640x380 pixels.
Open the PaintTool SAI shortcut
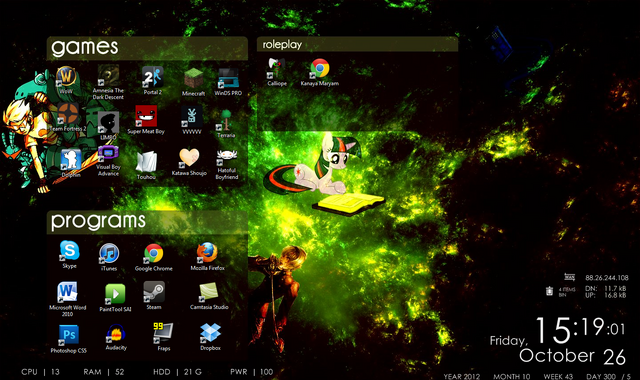coord(115,298)
